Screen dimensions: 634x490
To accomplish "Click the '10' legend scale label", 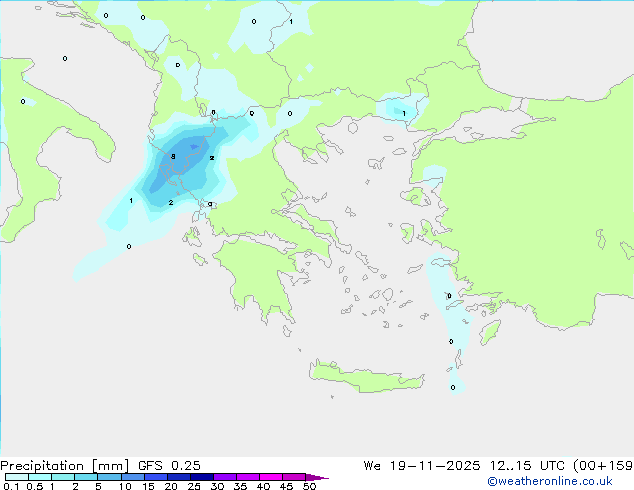I will [x=125, y=486].
